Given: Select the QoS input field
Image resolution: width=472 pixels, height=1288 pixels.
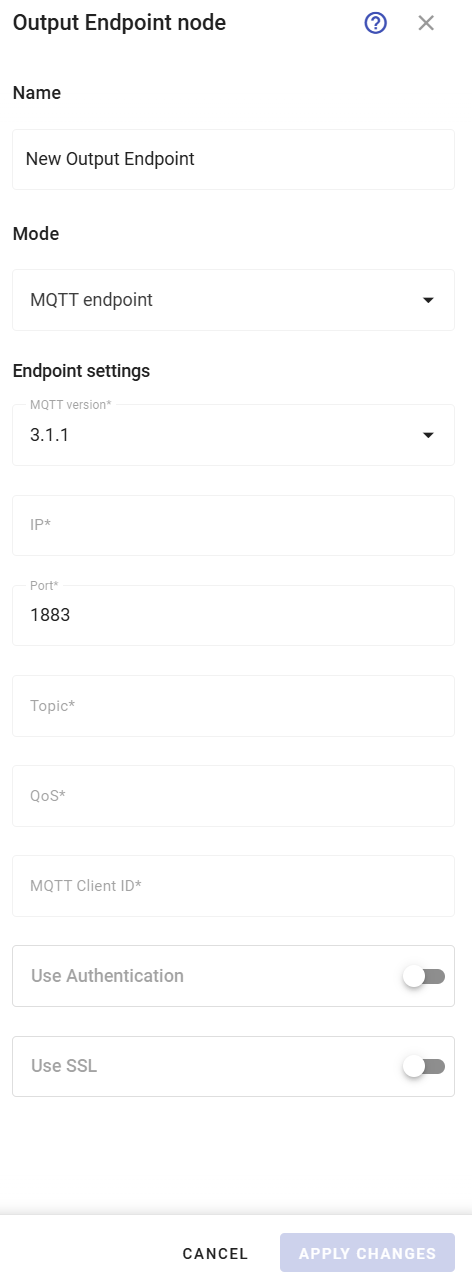Looking at the screenshot, I should tap(233, 796).
